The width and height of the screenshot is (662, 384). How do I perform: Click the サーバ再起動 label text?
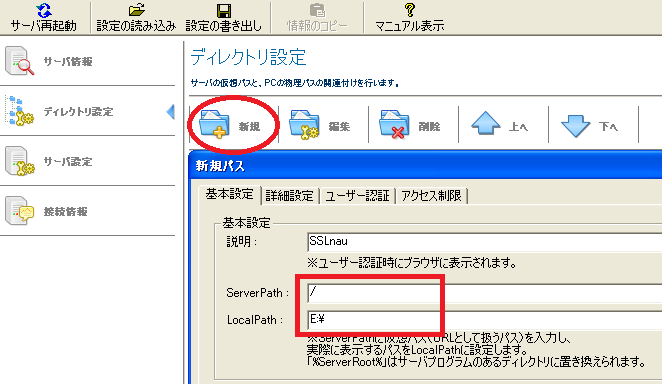(43, 26)
